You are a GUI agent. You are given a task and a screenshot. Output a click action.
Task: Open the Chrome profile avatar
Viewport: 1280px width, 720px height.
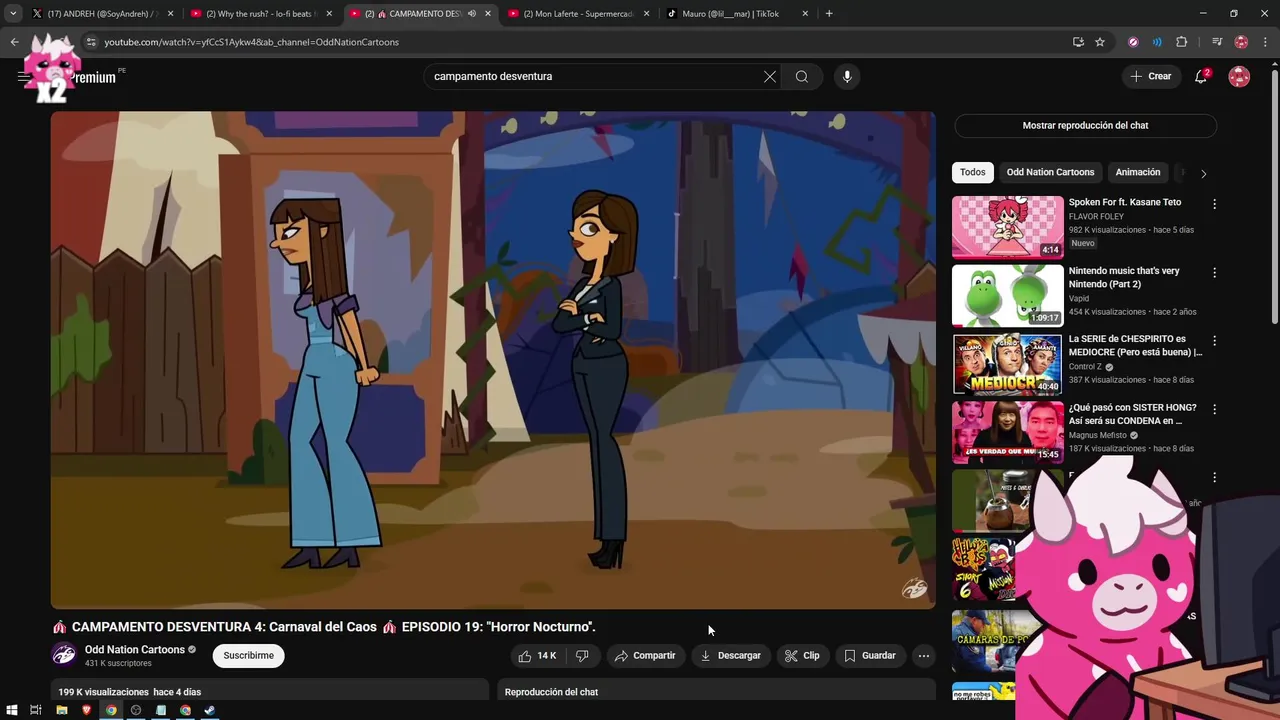coord(1242,42)
